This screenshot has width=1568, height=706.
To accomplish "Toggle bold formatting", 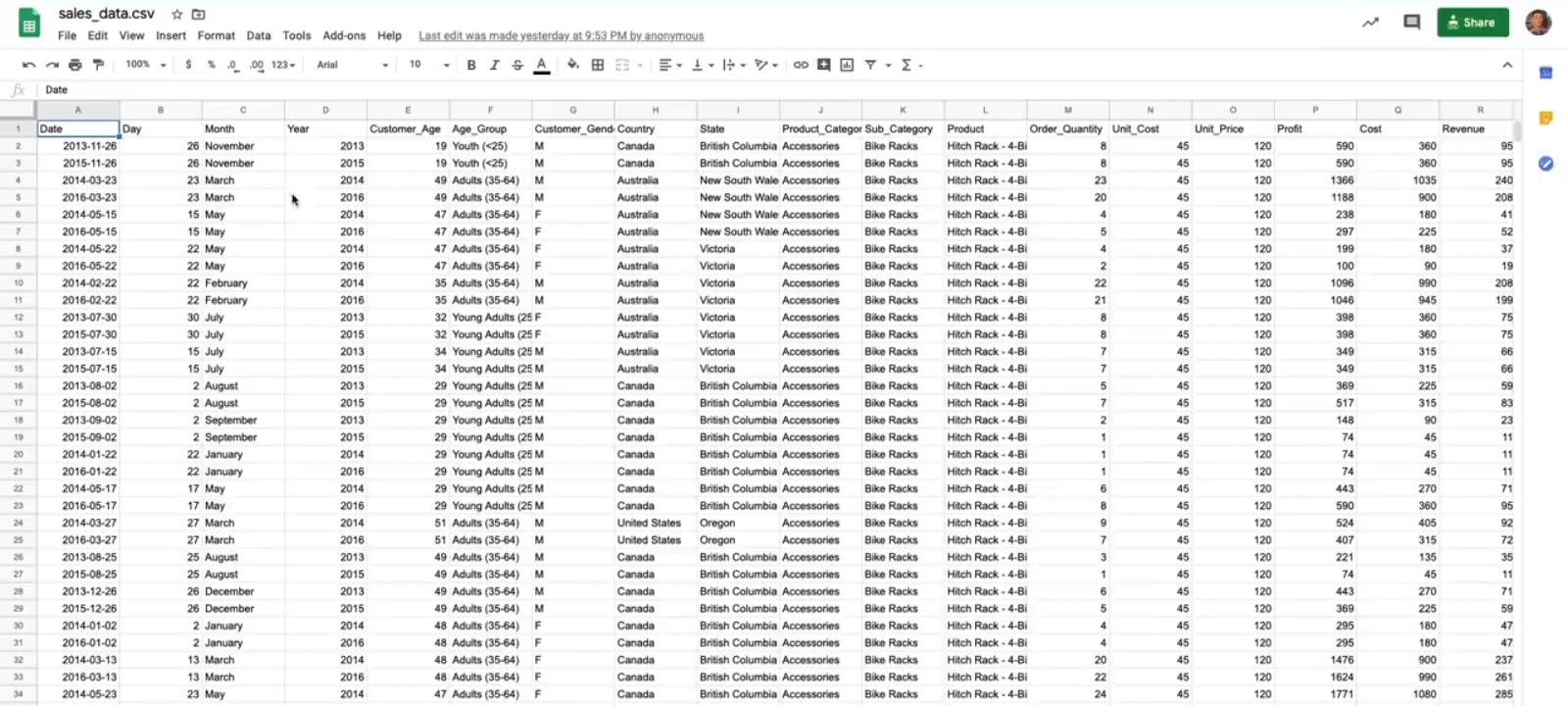I will point(471,65).
